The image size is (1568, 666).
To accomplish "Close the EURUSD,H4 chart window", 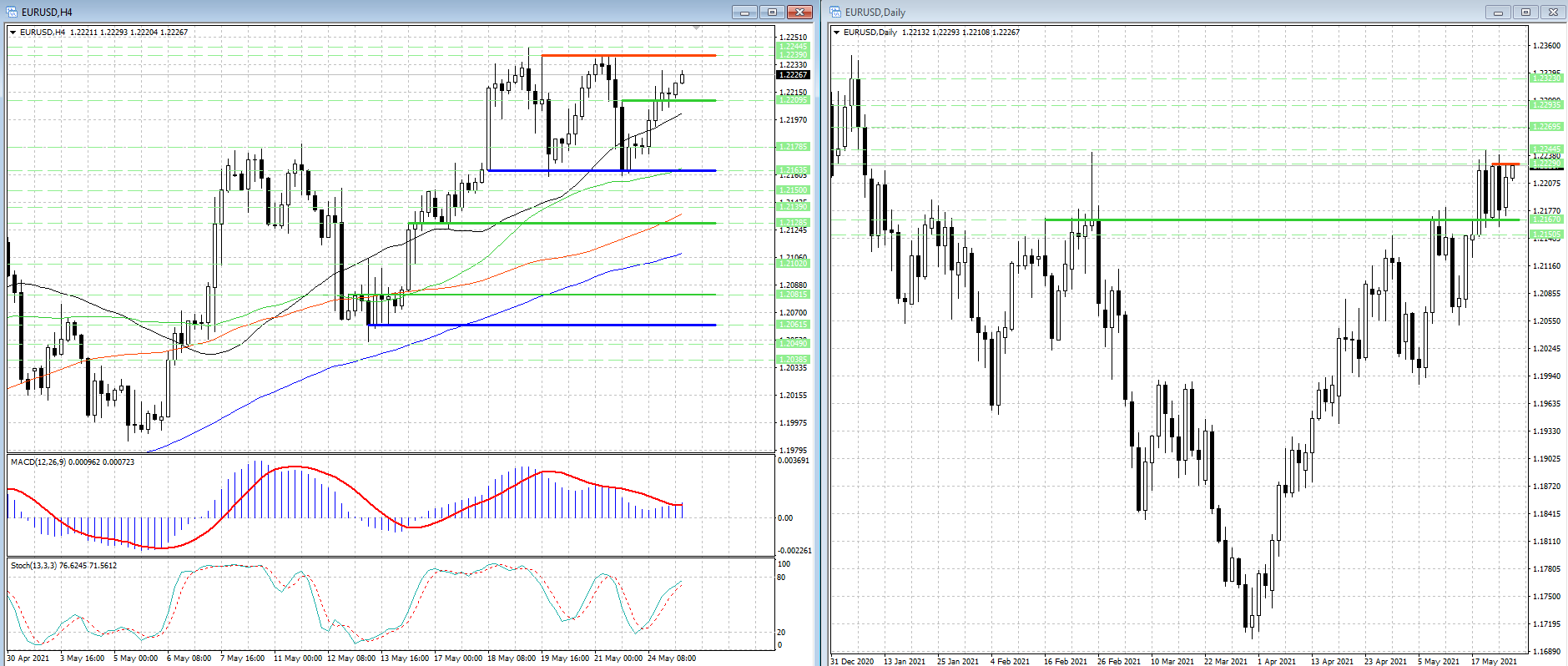I will tap(799, 12).
